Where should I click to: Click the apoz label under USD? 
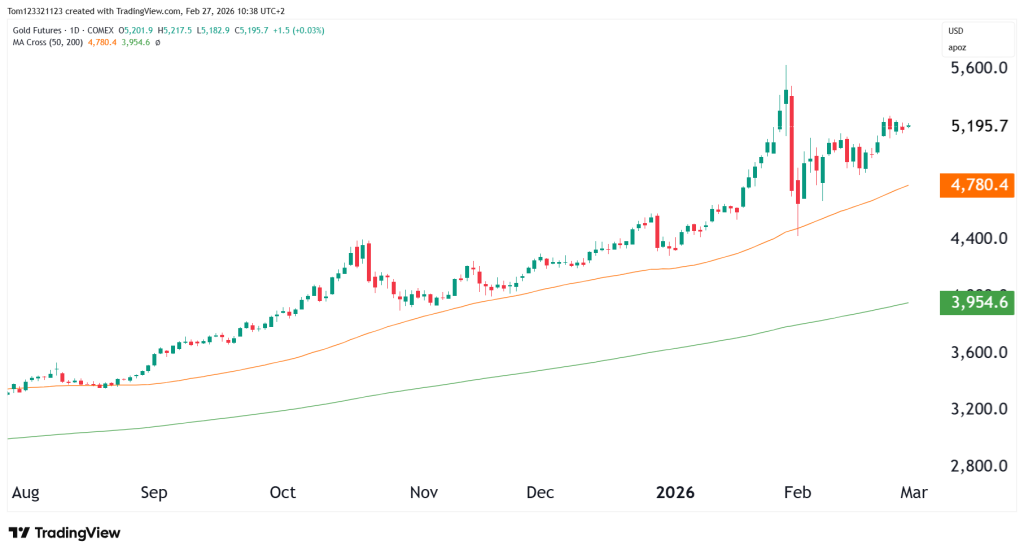957,47
